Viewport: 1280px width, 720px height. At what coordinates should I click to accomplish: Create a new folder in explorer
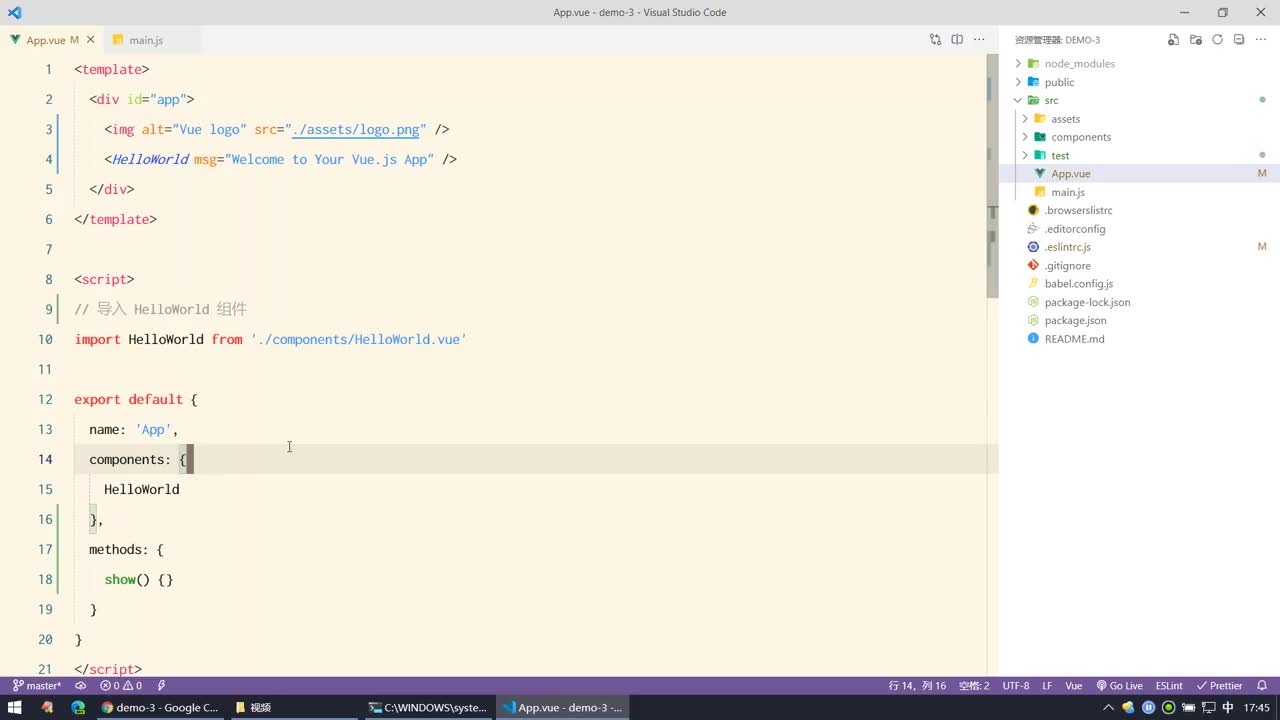pyautogui.click(x=1196, y=40)
